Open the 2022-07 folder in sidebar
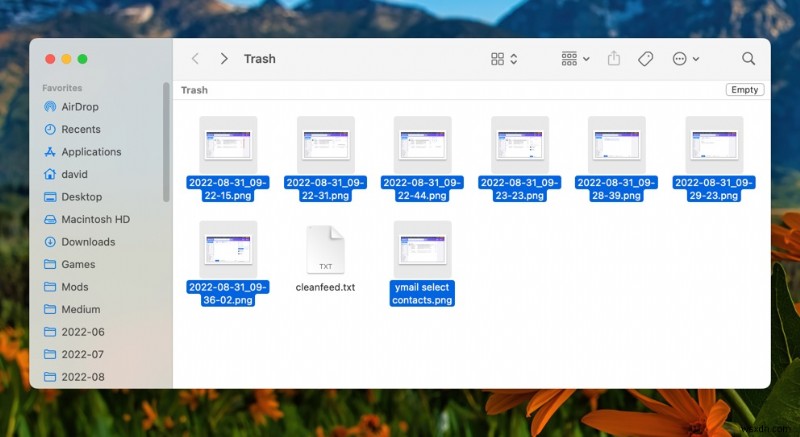 click(x=74, y=354)
